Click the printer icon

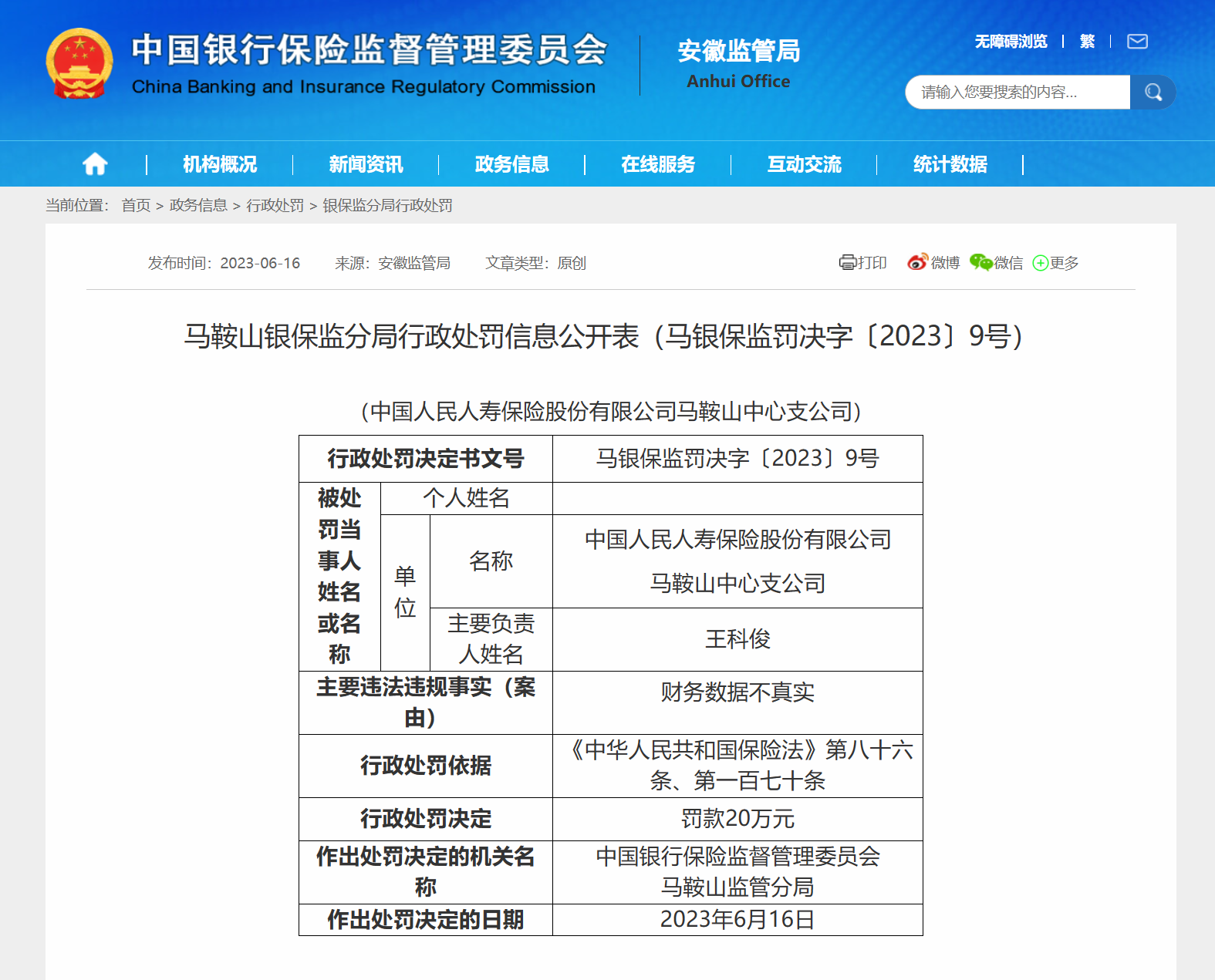pos(847,263)
